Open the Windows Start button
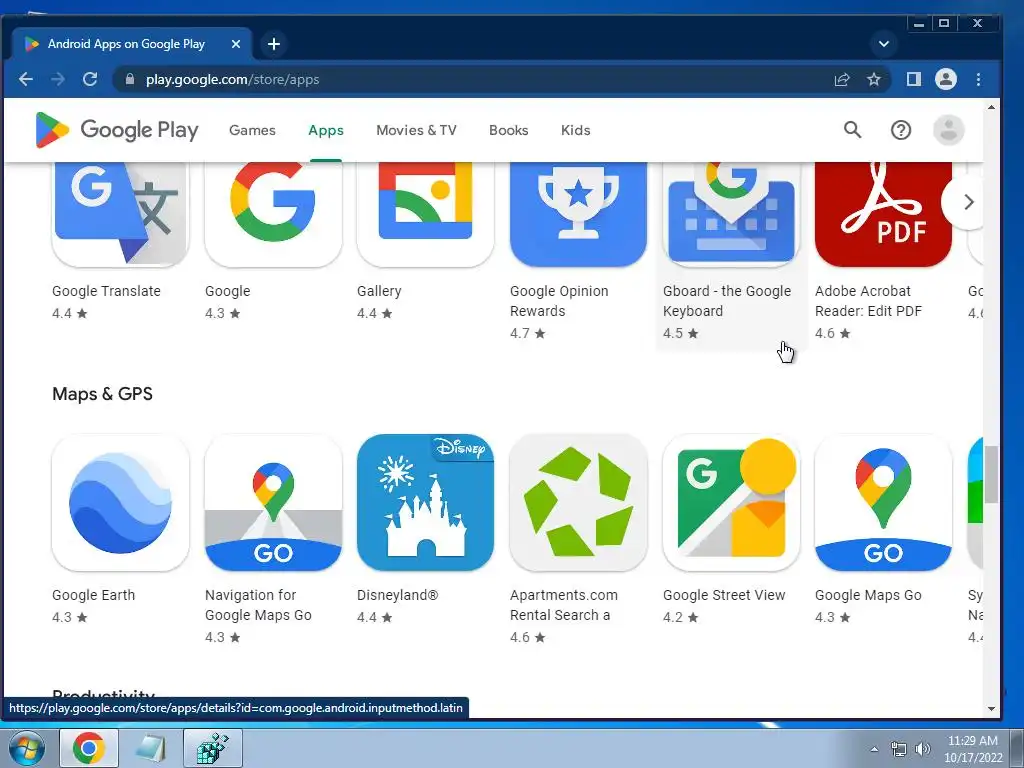 pyautogui.click(x=26, y=748)
